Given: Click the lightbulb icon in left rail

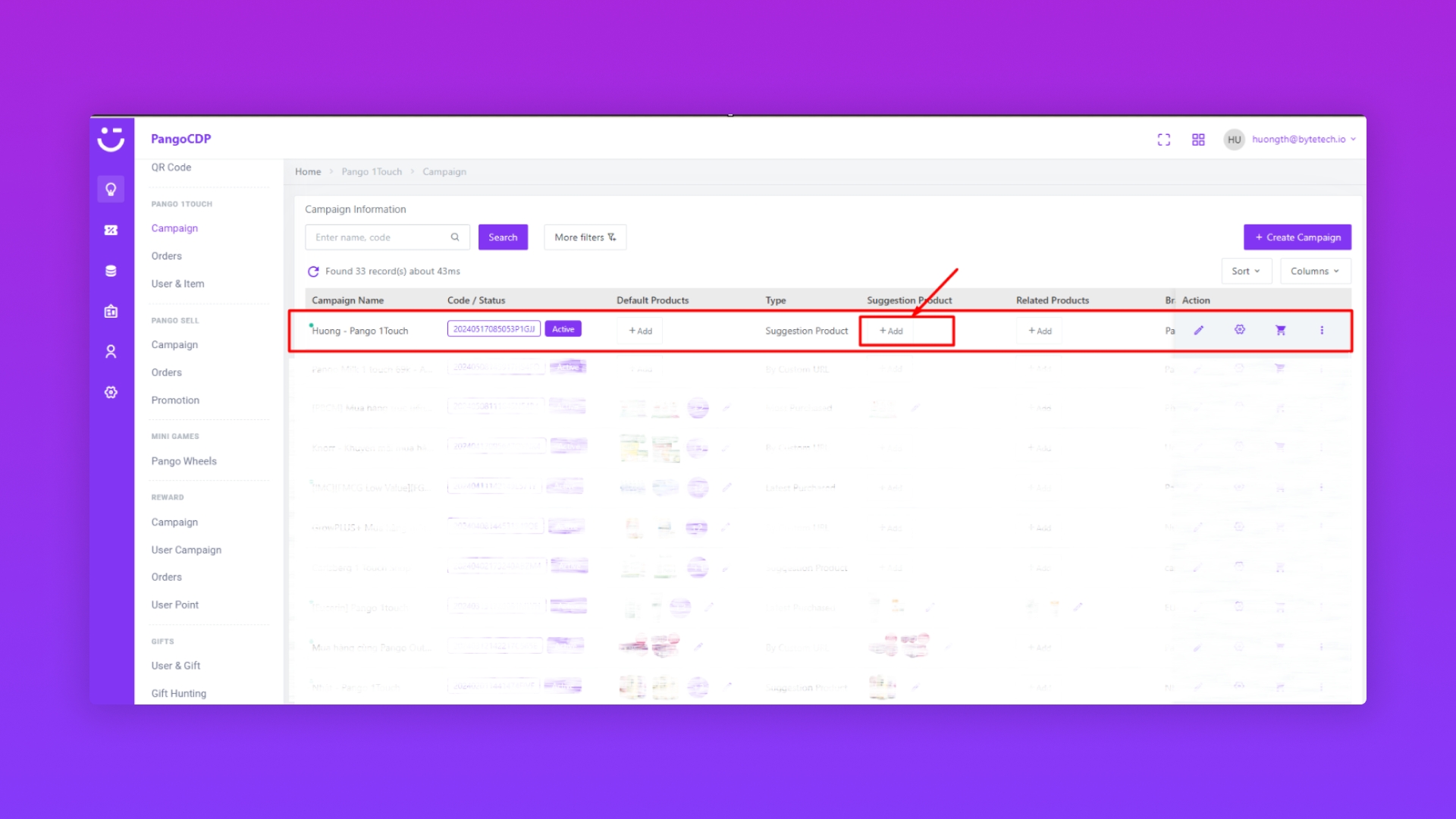Looking at the screenshot, I should pos(111,189).
